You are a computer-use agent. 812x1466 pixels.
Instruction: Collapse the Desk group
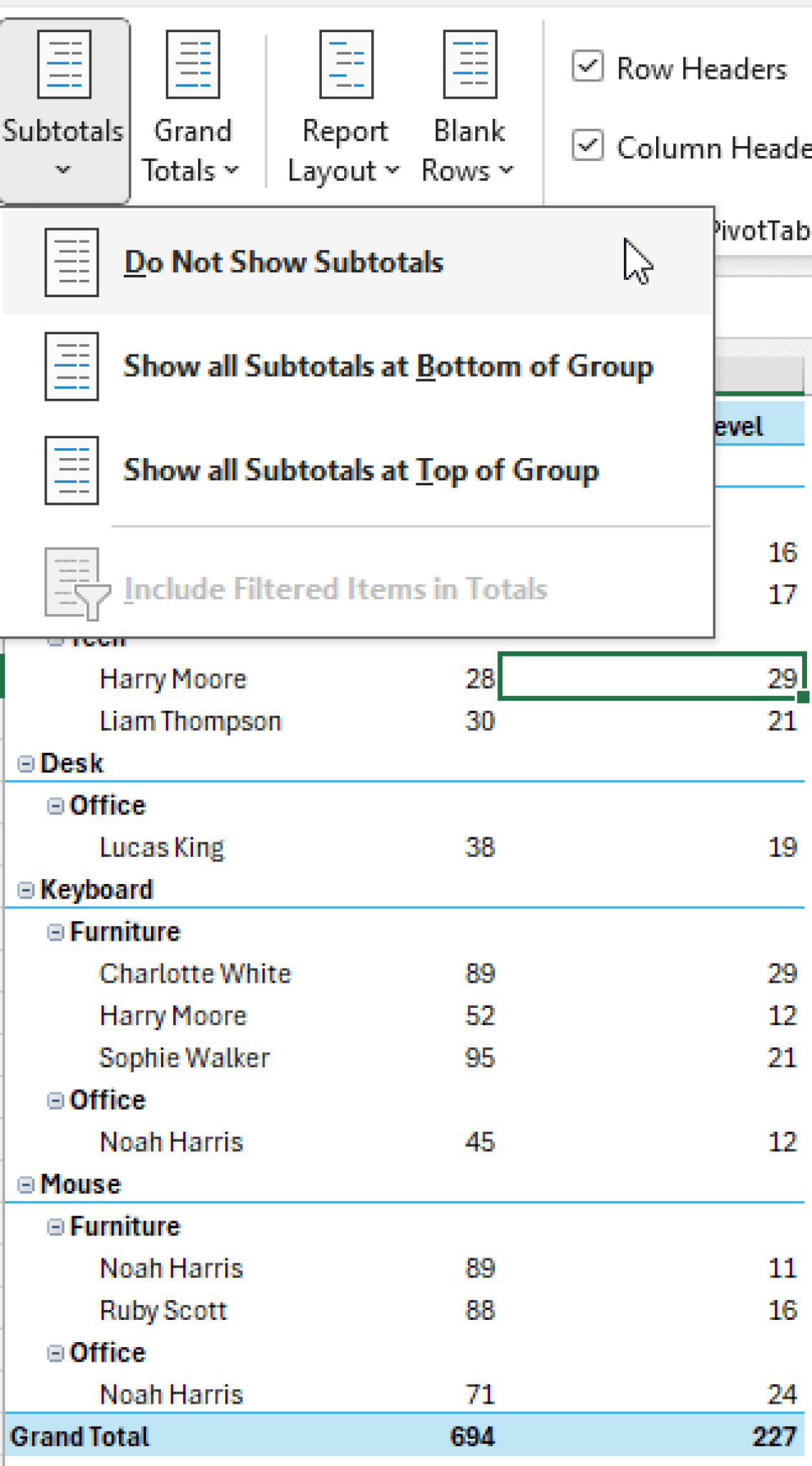26,762
